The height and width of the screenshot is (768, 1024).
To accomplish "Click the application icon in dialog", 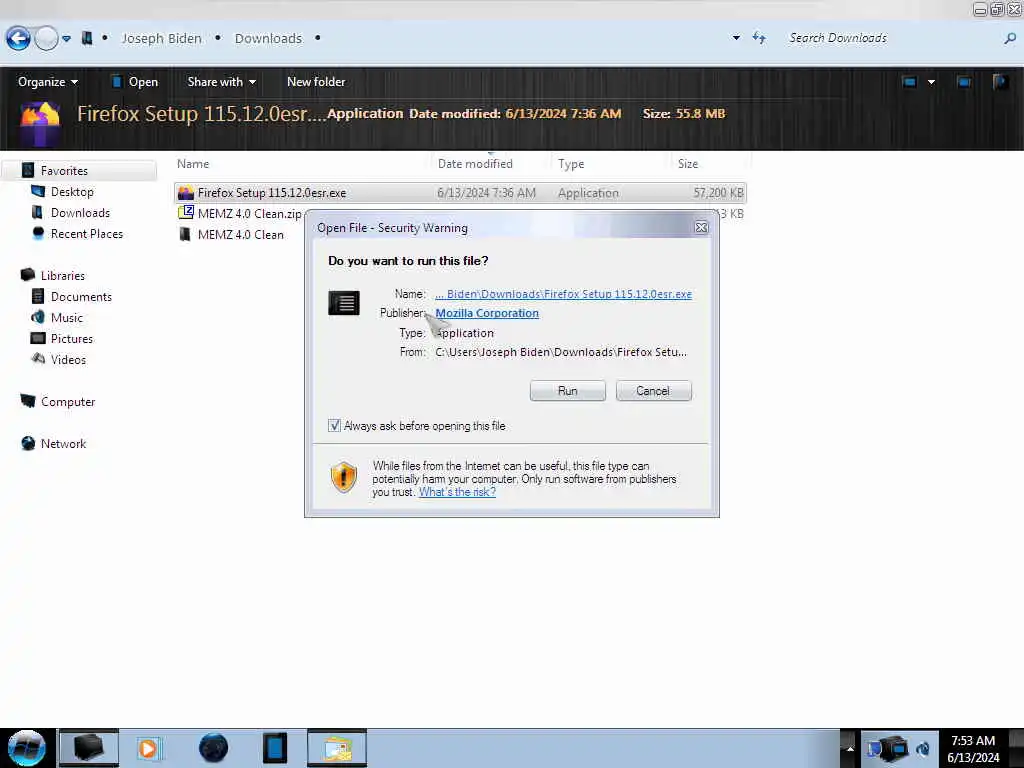I will pyautogui.click(x=344, y=303).
